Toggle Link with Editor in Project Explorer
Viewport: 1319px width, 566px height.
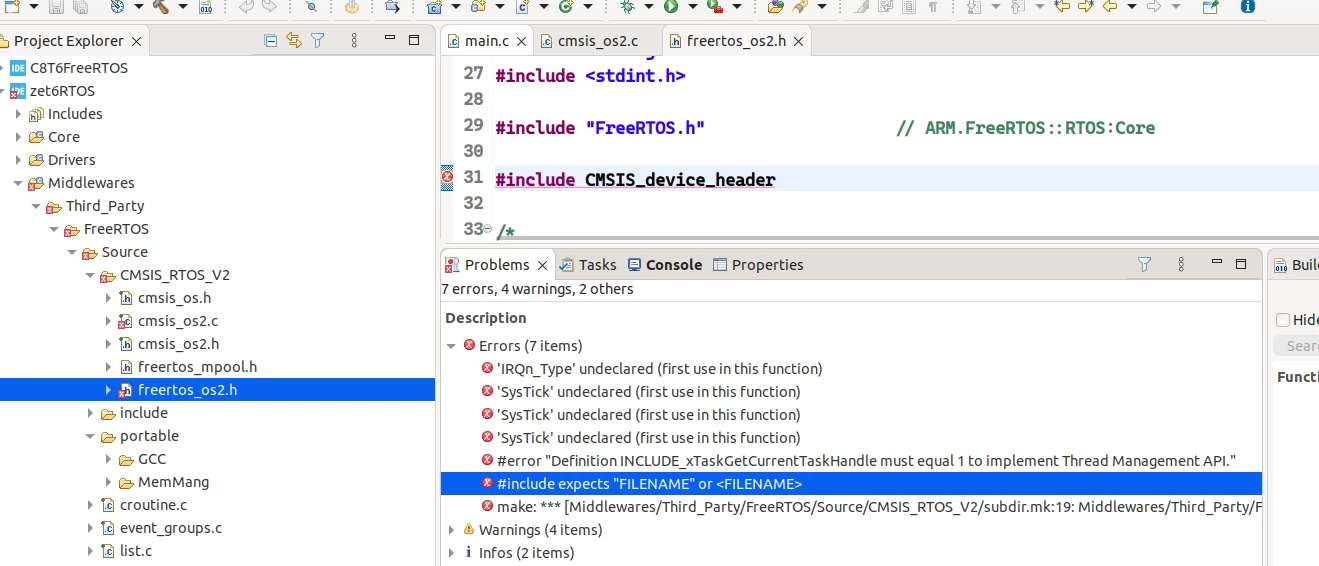click(x=293, y=41)
